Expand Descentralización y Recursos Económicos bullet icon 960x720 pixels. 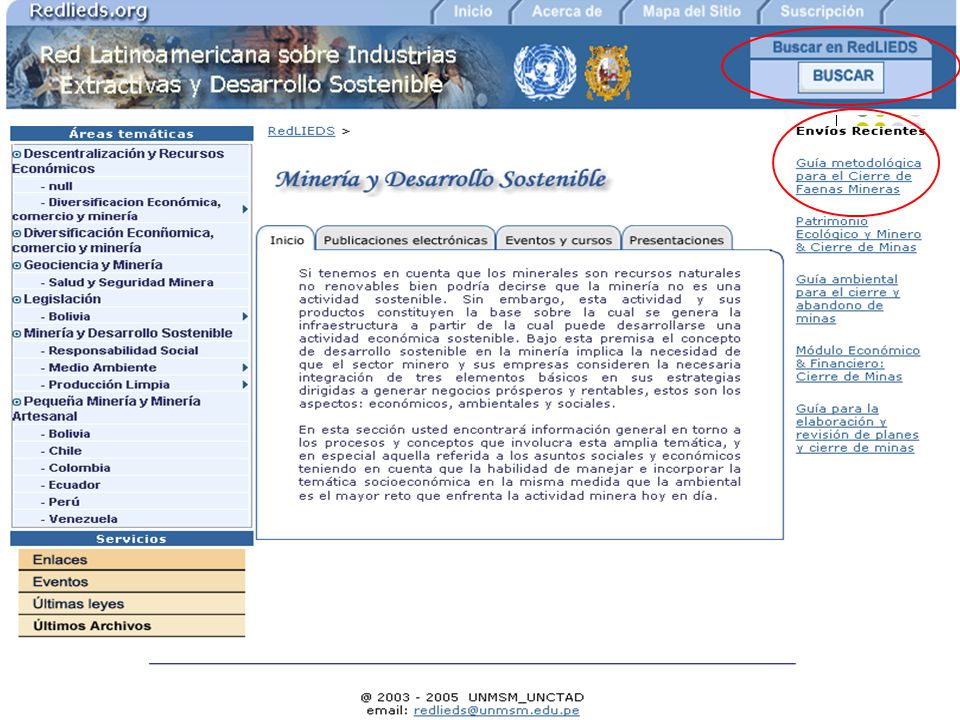(x=17, y=154)
